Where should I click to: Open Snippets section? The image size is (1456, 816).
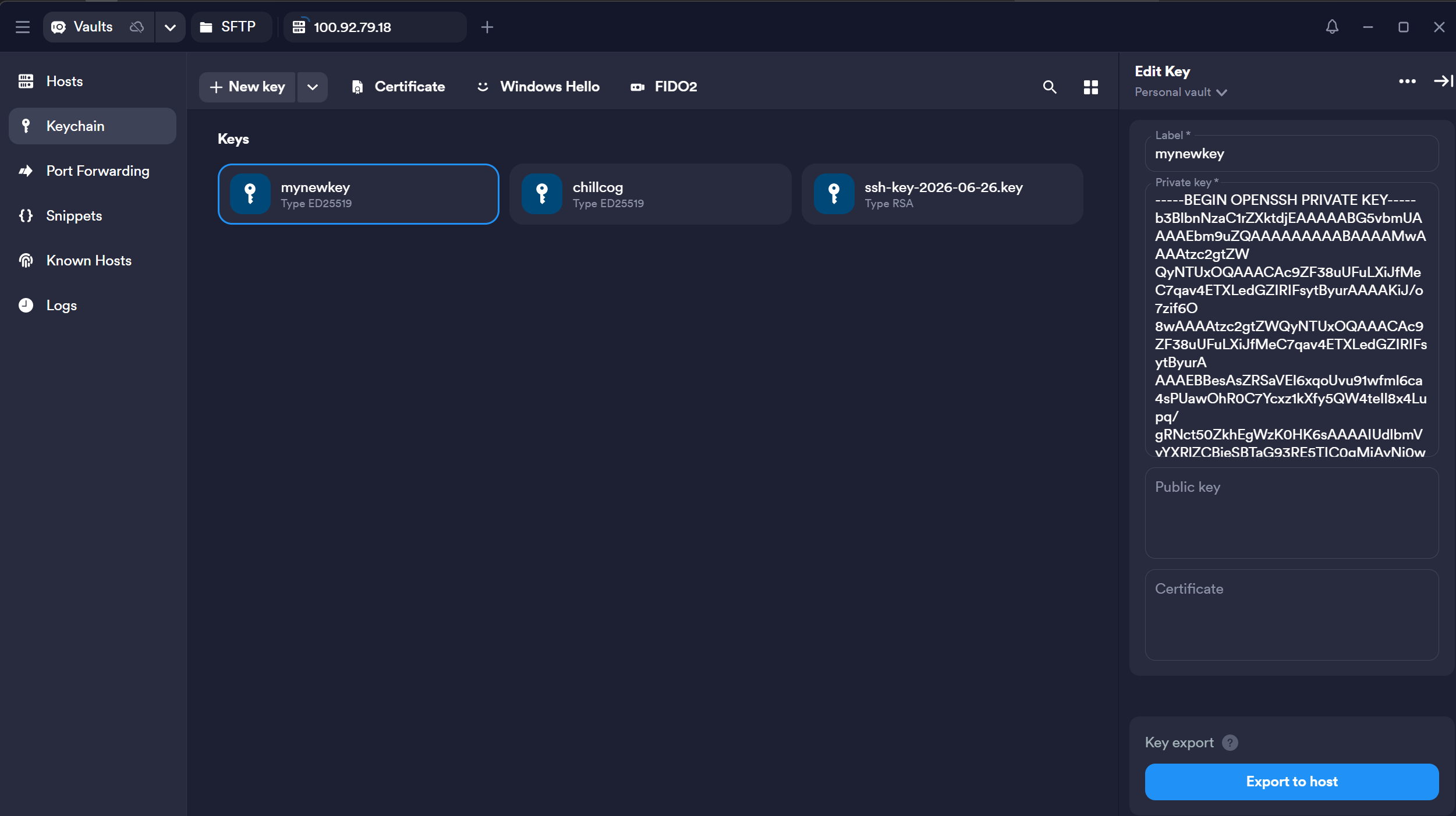point(93,216)
